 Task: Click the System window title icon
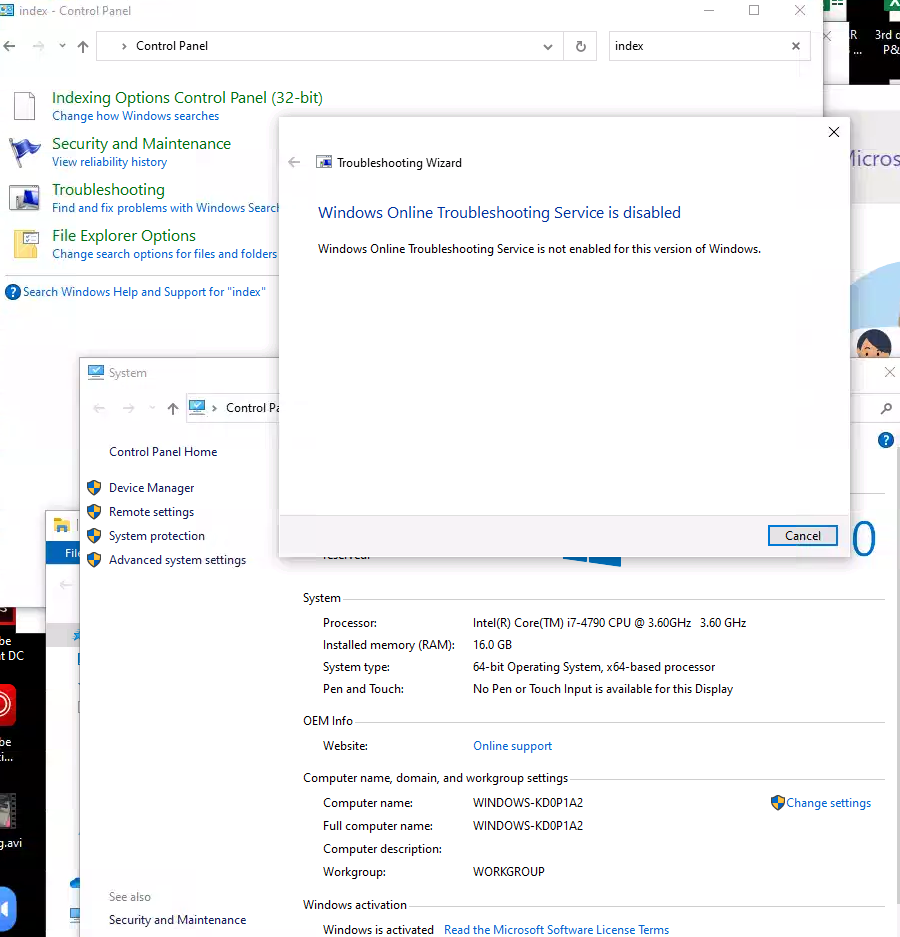(x=96, y=372)
